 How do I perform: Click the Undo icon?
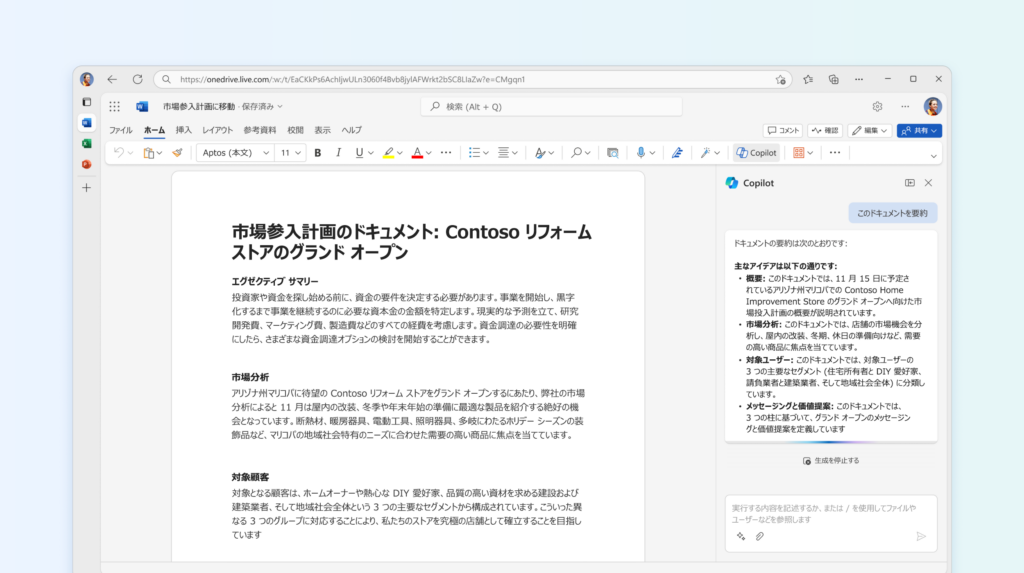tap(118, 153)
